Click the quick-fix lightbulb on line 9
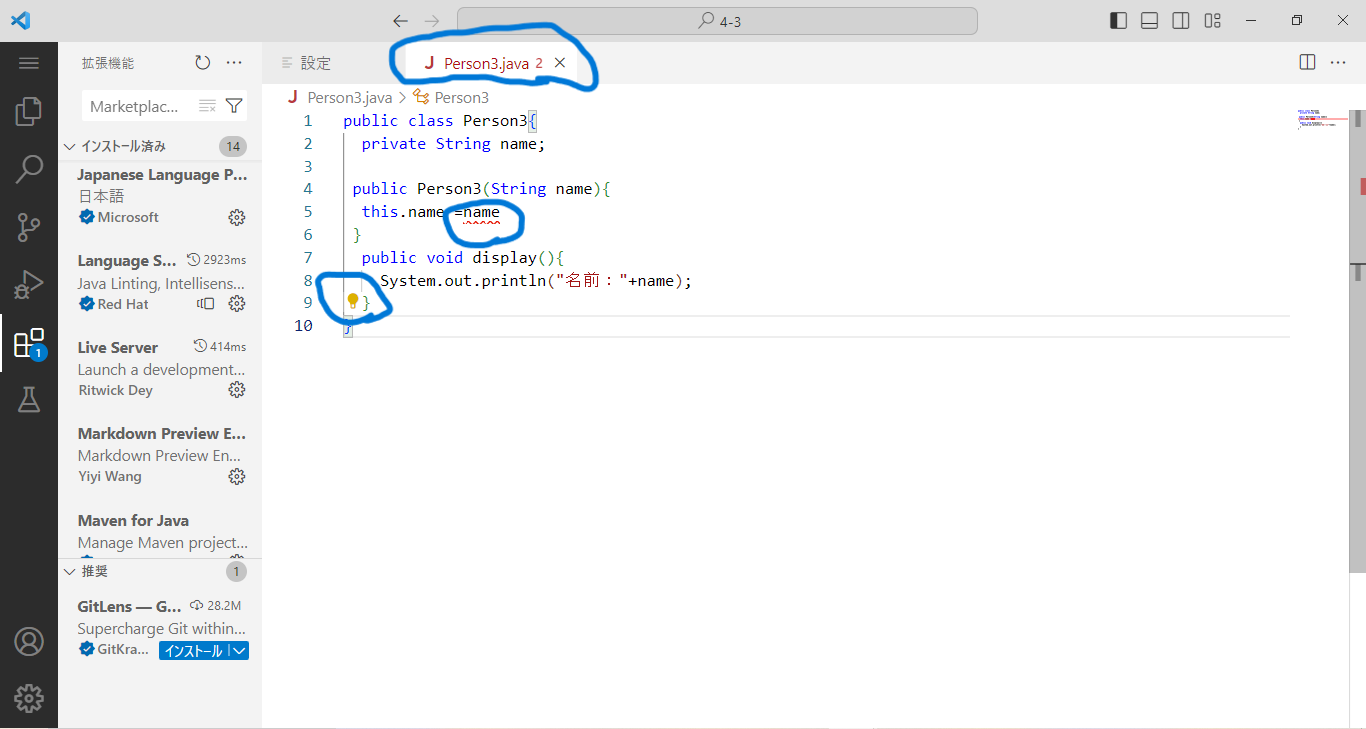The height and width of the screenshot is (729, 1366). click(x=350, y=302)
